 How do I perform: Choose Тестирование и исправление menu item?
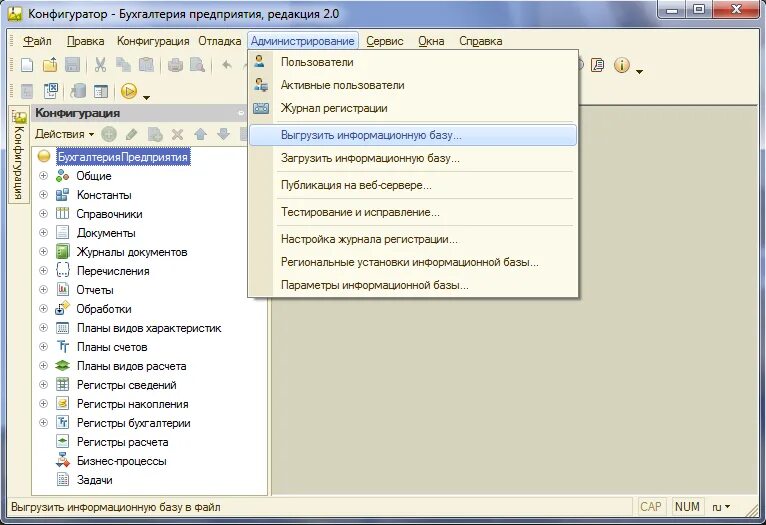click(413, 212)
